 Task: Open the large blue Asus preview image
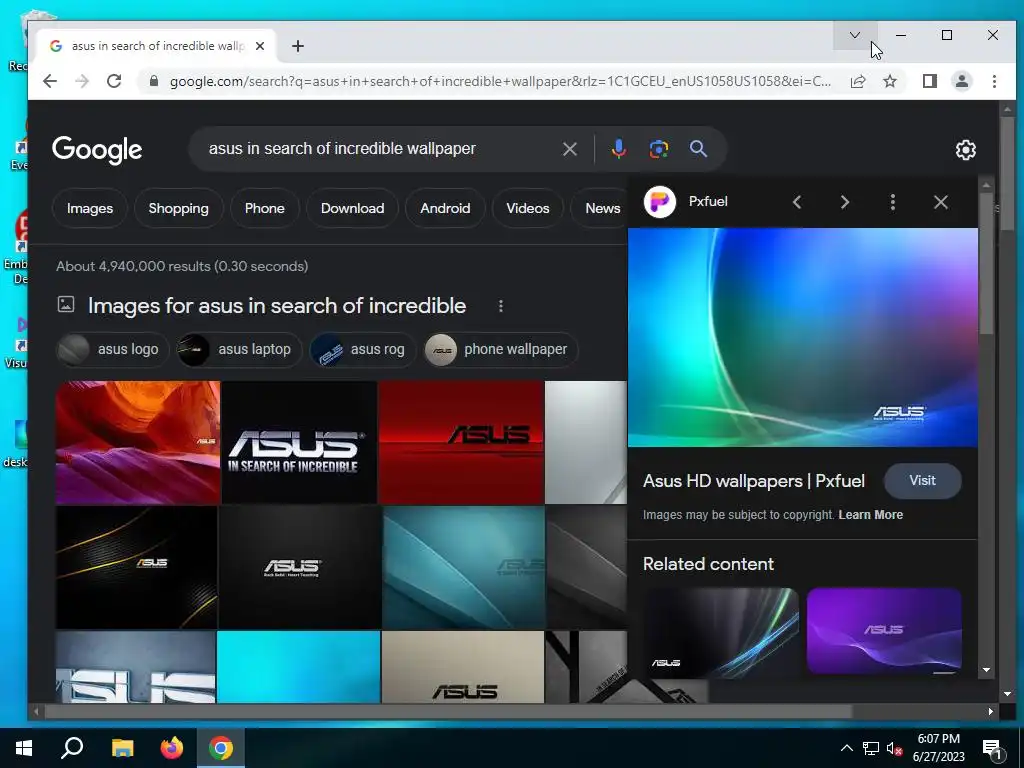coord(803,337)
